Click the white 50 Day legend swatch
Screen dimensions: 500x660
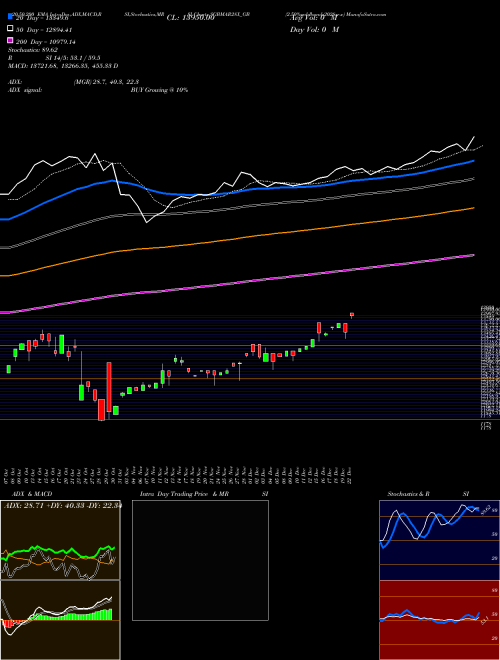point(10,29)
